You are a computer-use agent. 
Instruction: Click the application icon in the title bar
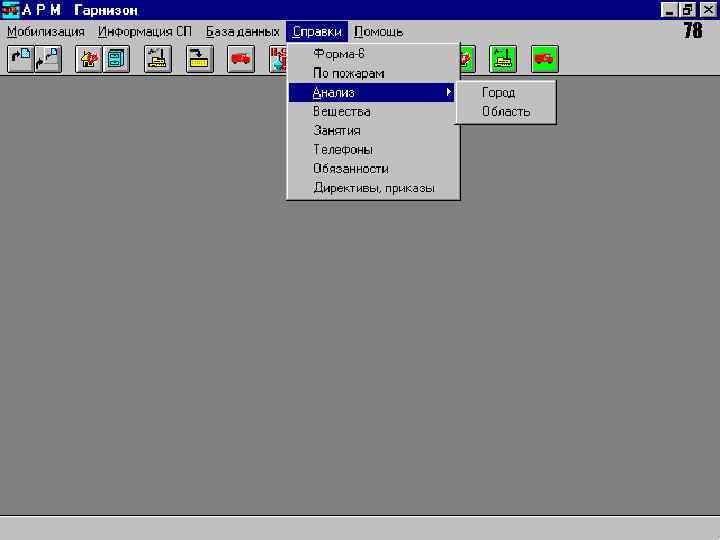tap(10, 10)
